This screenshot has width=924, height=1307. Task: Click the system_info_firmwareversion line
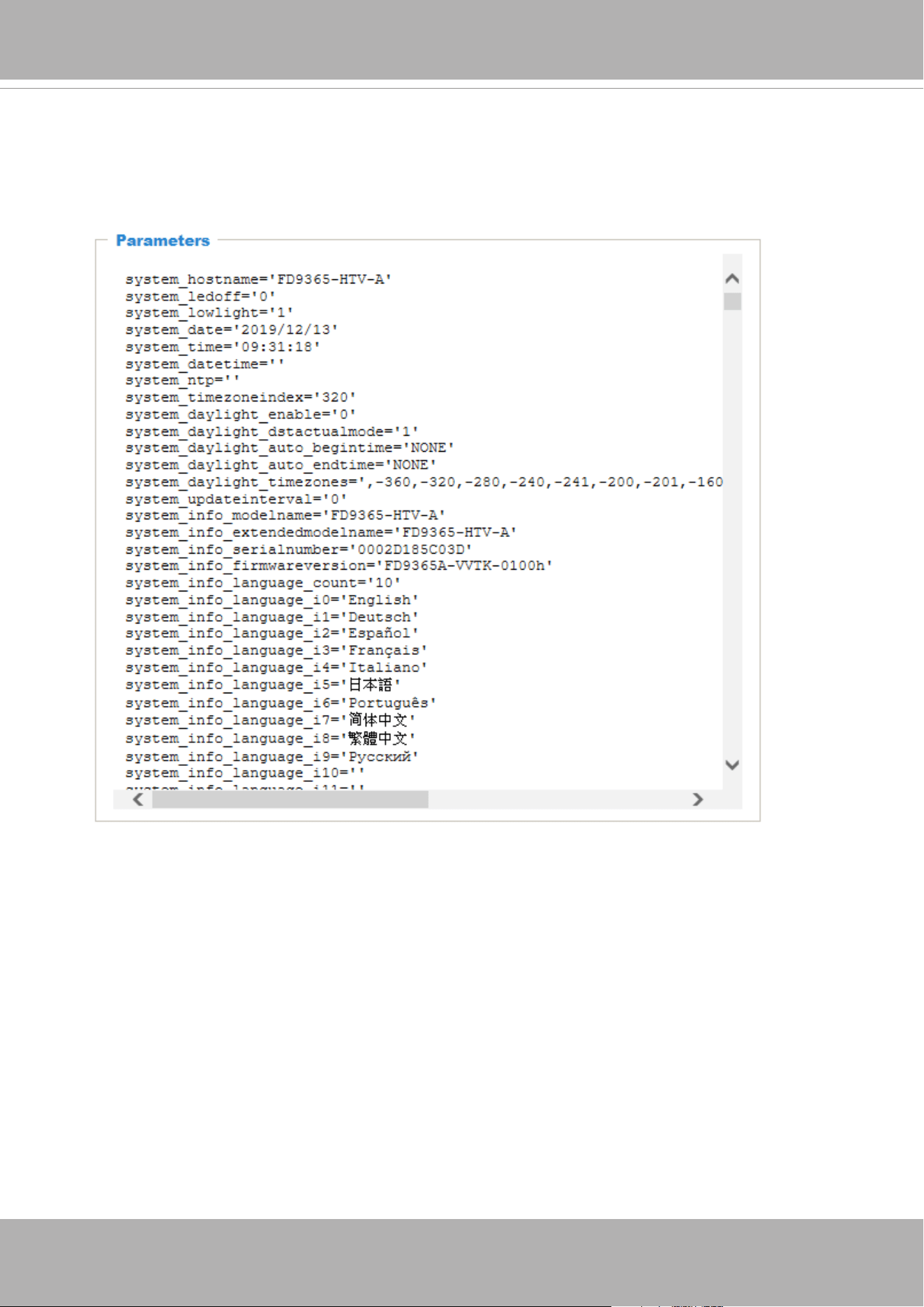(x=339, y=566)
